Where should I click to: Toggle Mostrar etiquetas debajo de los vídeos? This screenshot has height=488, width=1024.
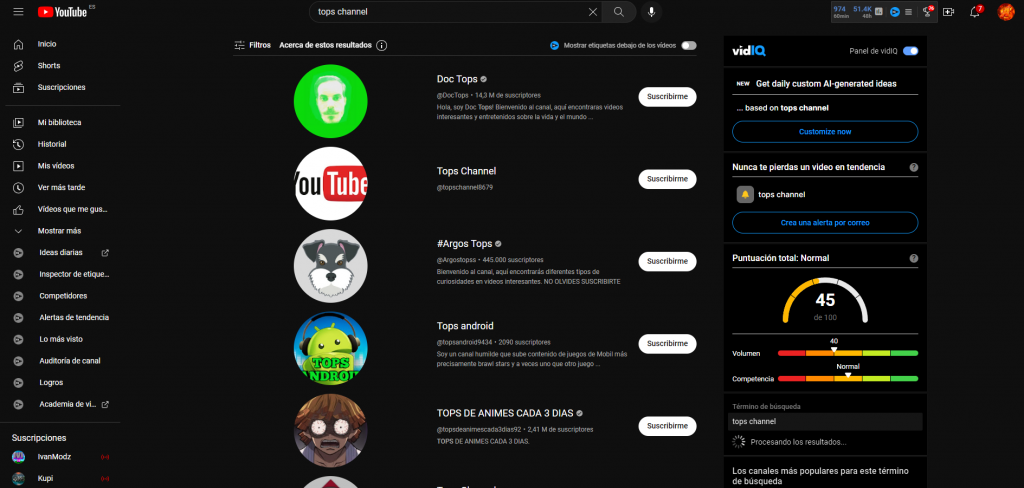click(x=689, y=45)
